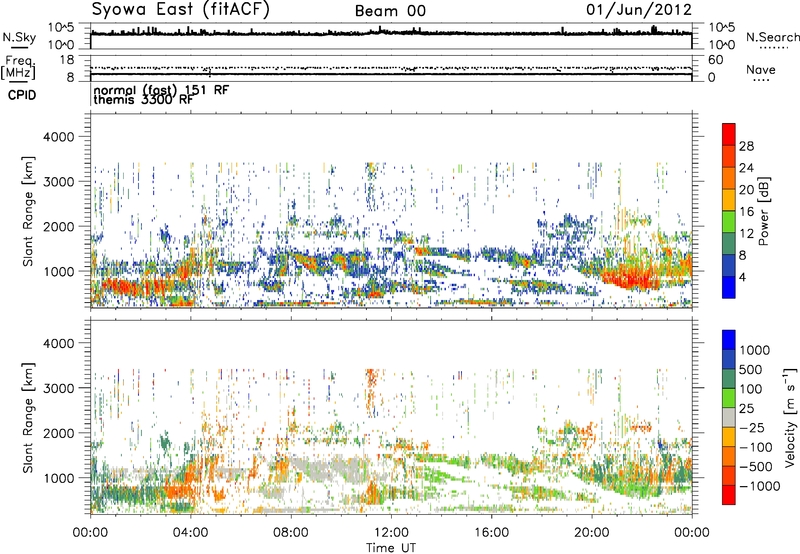The image size is (800, 554).
Task: Click the yellow 16–20 dB Power colorbar segment
Action: tap(729, 199)
